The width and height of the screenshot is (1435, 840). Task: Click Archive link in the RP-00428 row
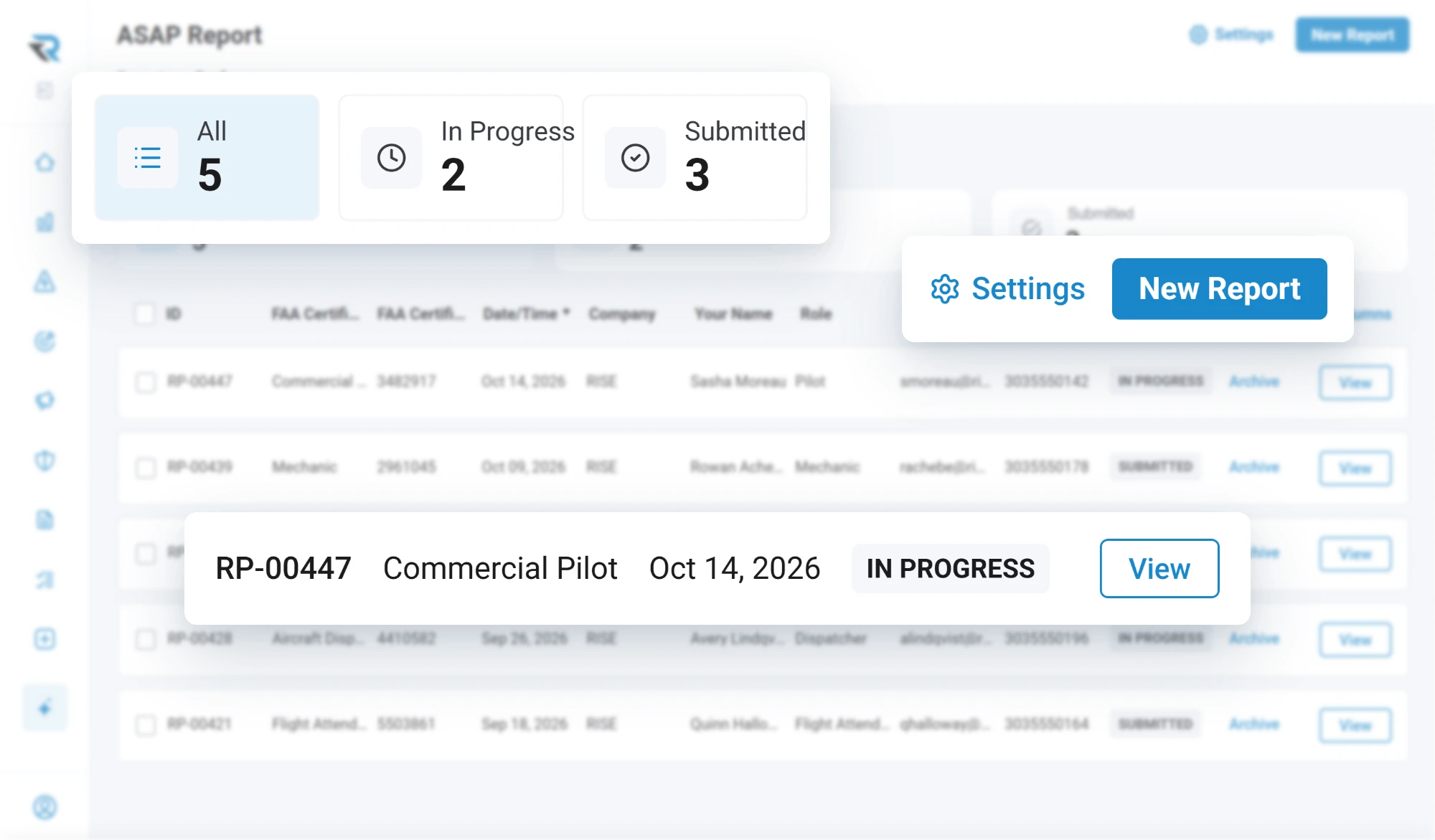pyautogui.click(x=1253, y=638)
